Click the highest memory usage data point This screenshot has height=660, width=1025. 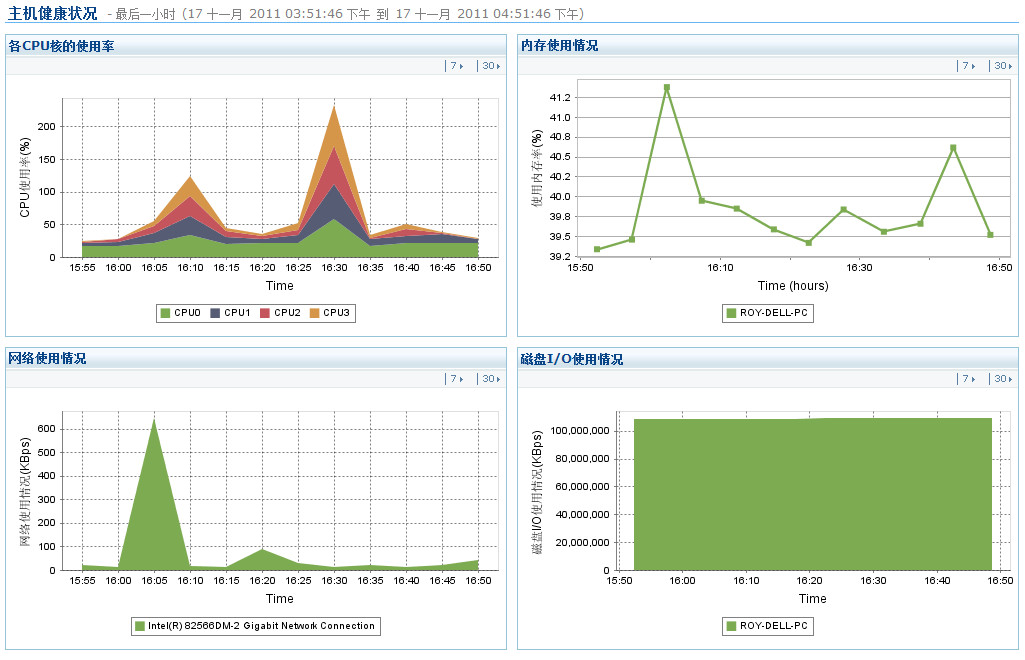pyautogui.click(x=666, y=87)
